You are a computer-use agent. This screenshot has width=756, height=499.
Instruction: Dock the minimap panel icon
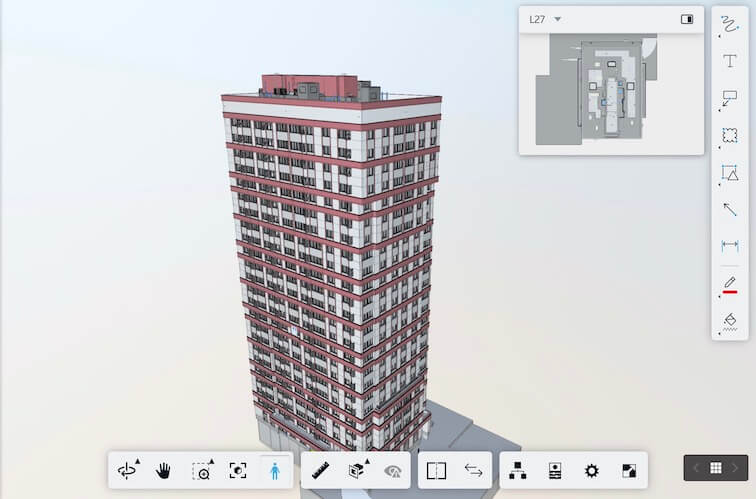[687, 19]
